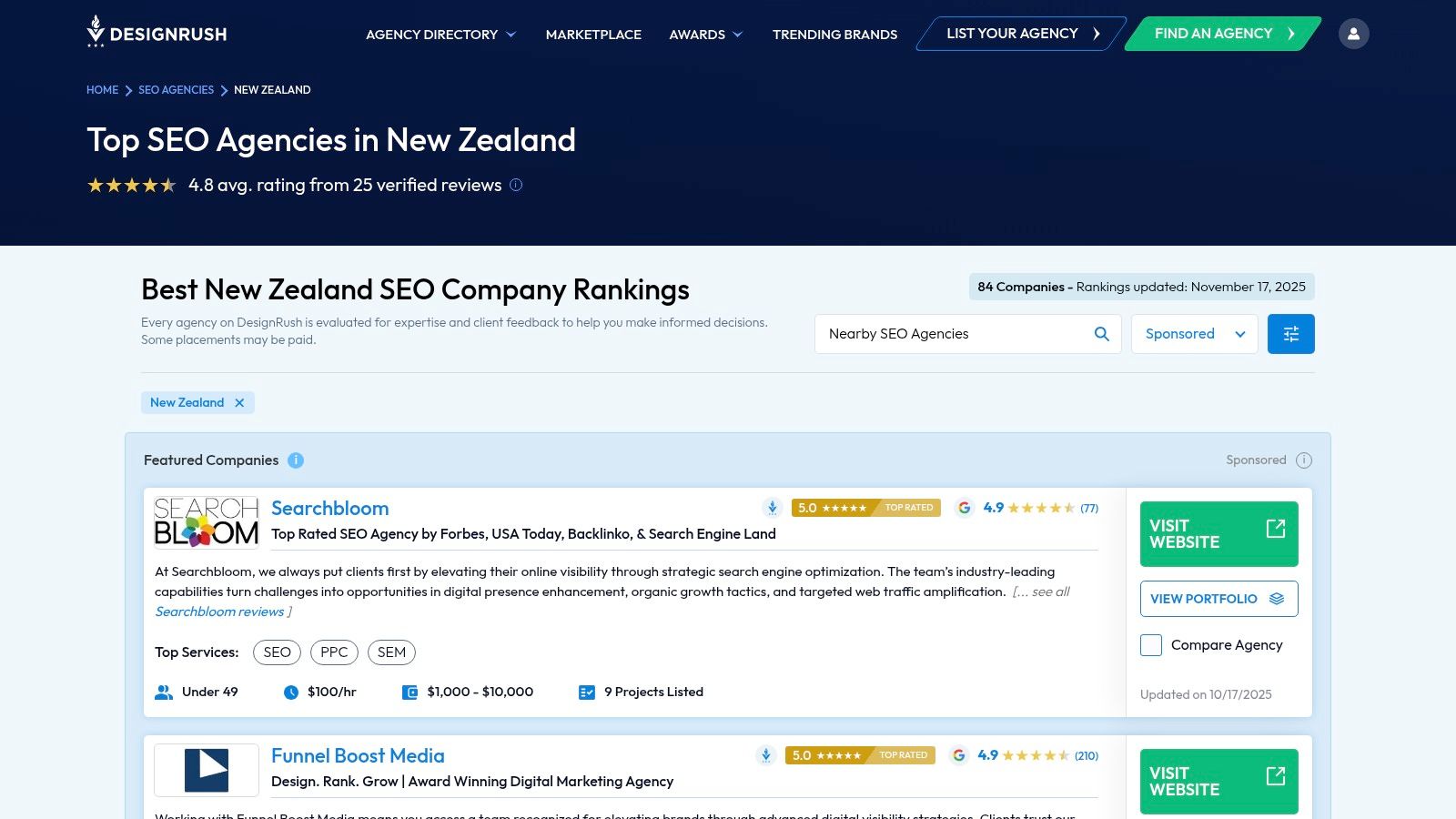Click the DesignRush logo

tap(155, 33)
